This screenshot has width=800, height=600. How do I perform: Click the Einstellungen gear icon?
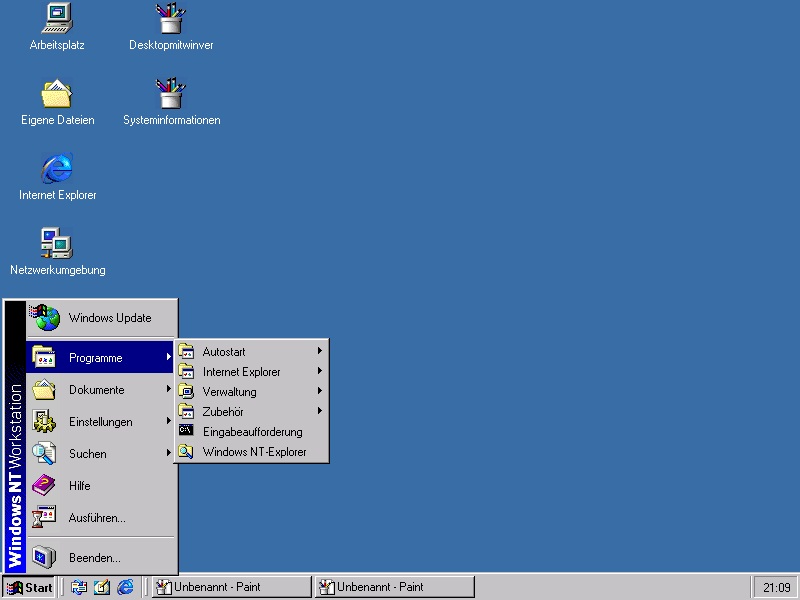pyautogui.click(x=44, y=421)
